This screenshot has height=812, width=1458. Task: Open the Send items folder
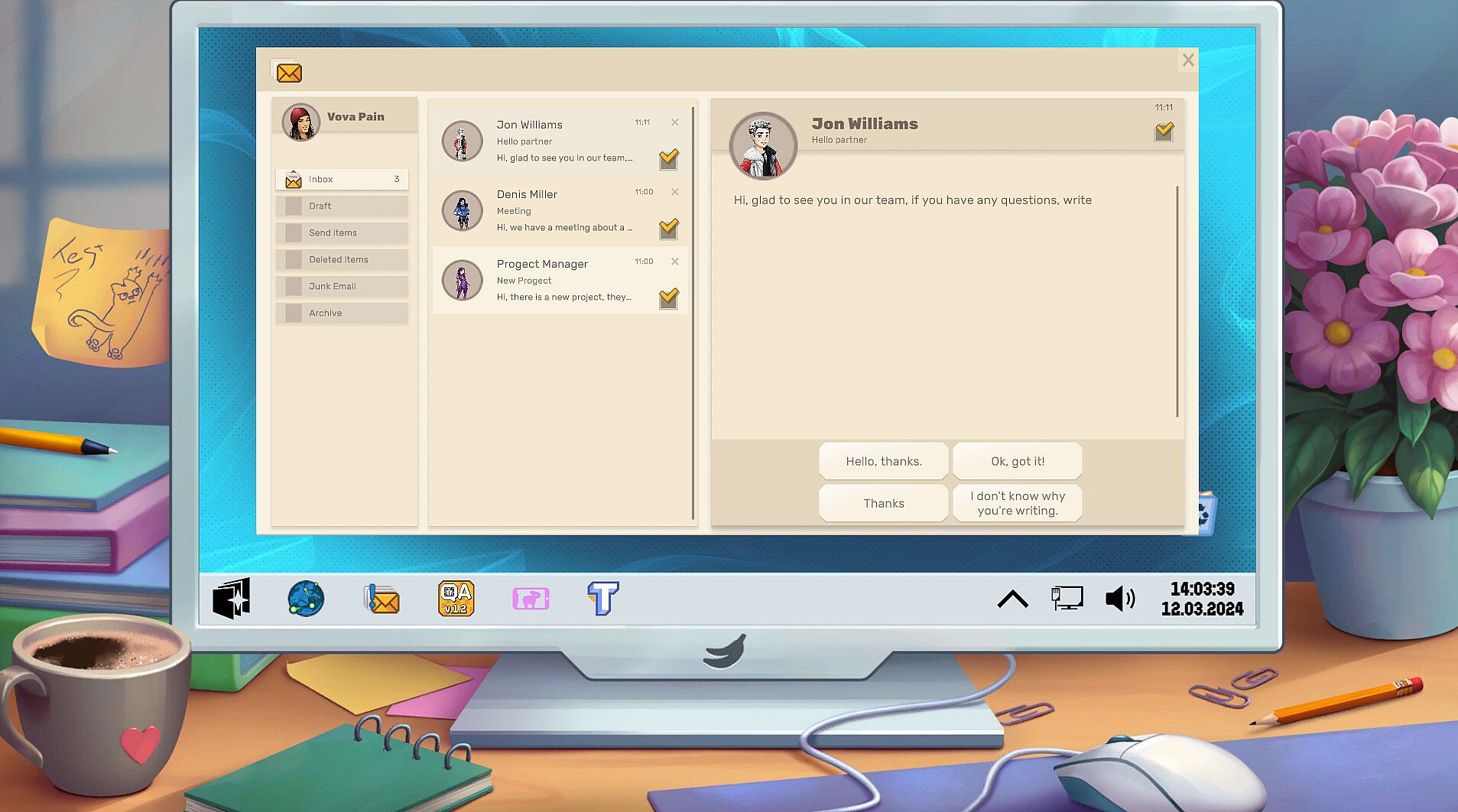(342, 232)
